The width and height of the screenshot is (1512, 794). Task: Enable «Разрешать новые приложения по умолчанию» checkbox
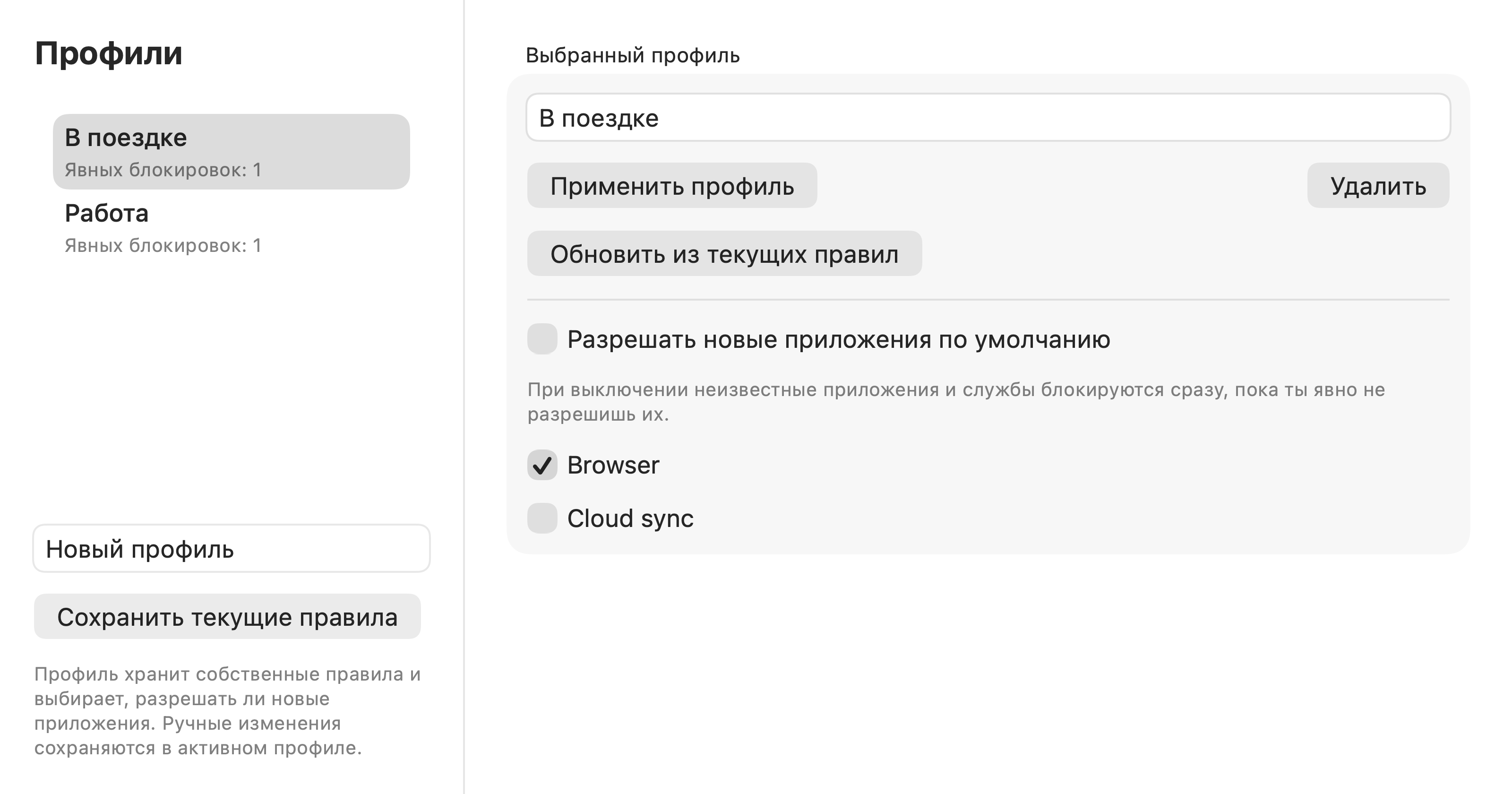tap(542, 339)
